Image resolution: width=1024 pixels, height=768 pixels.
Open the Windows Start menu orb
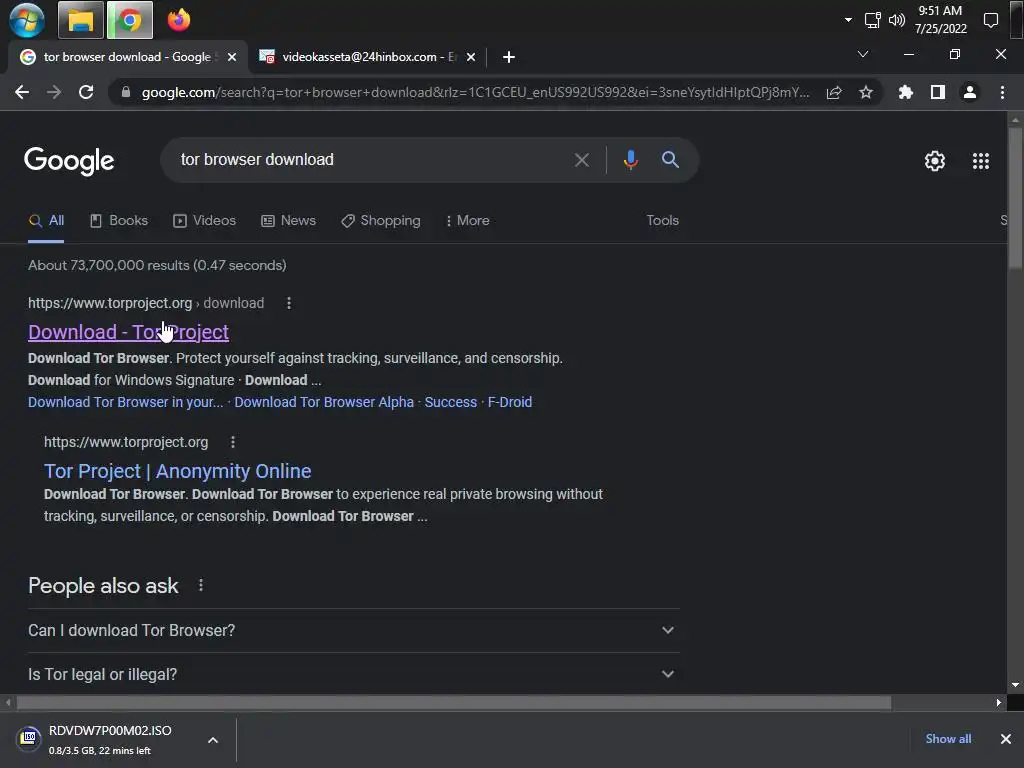point(27,20)
